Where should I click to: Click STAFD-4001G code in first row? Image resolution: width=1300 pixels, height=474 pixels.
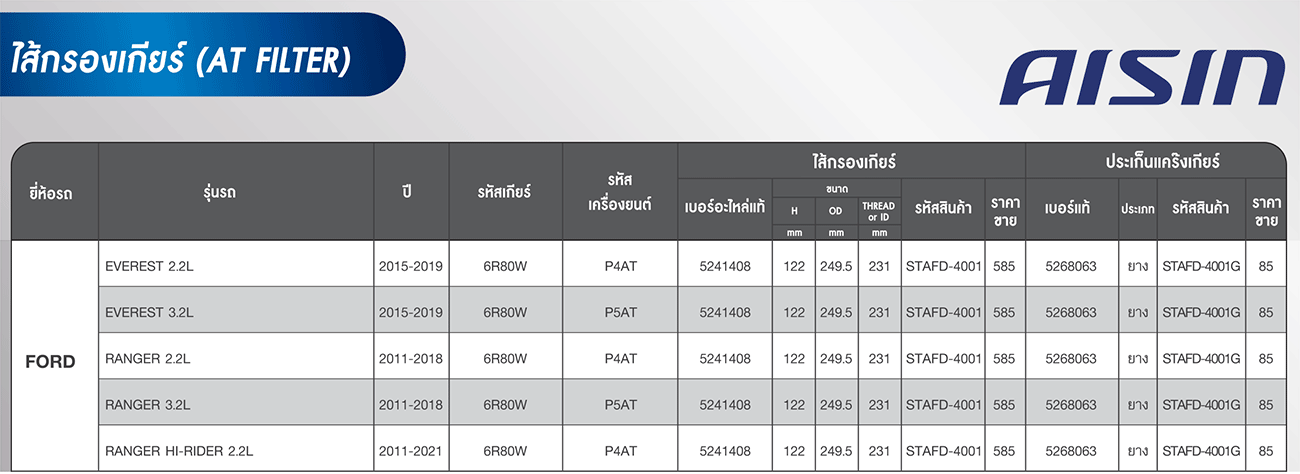(1201, 267)
